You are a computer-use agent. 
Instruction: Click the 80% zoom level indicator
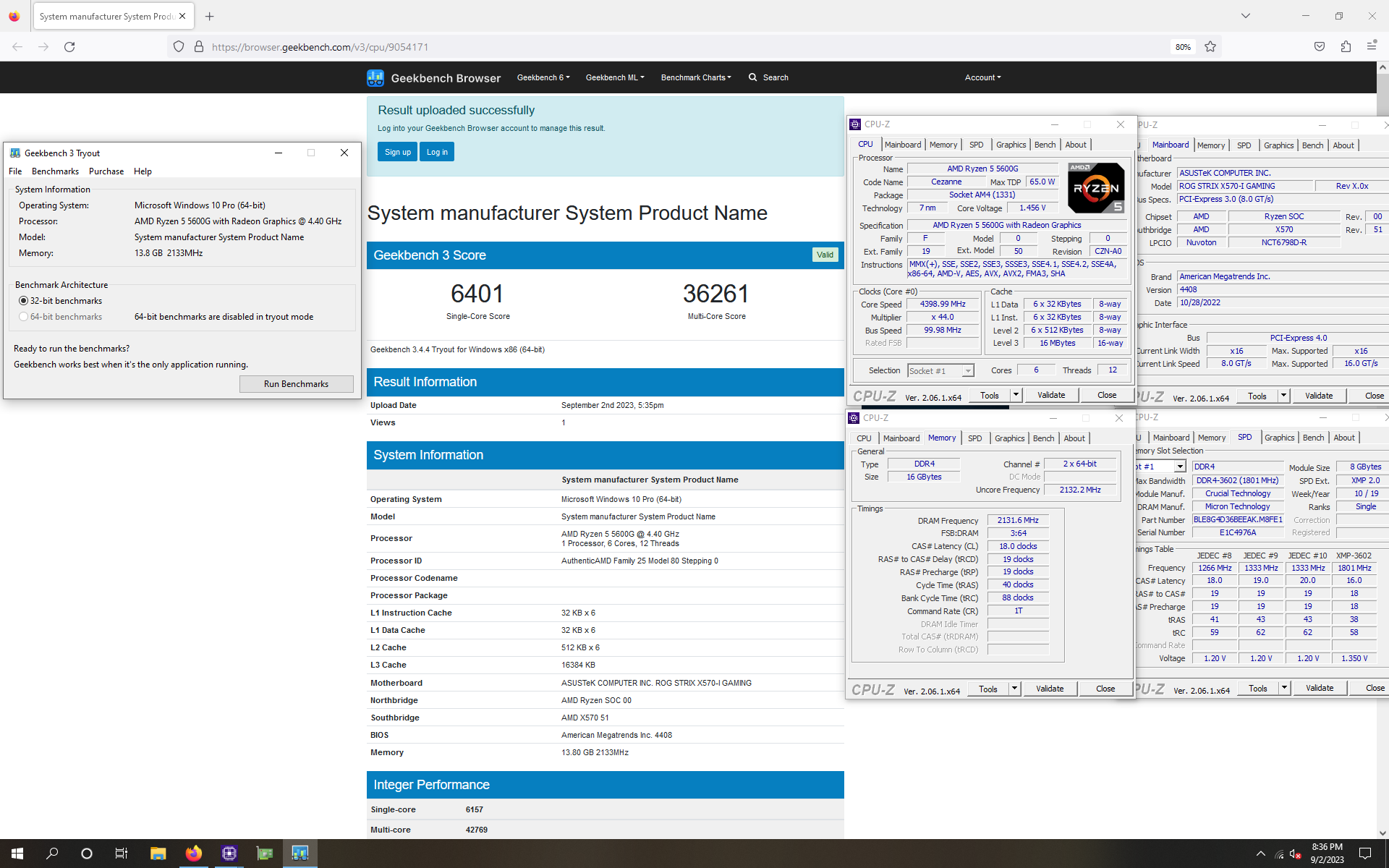(x=1183, y=47)
